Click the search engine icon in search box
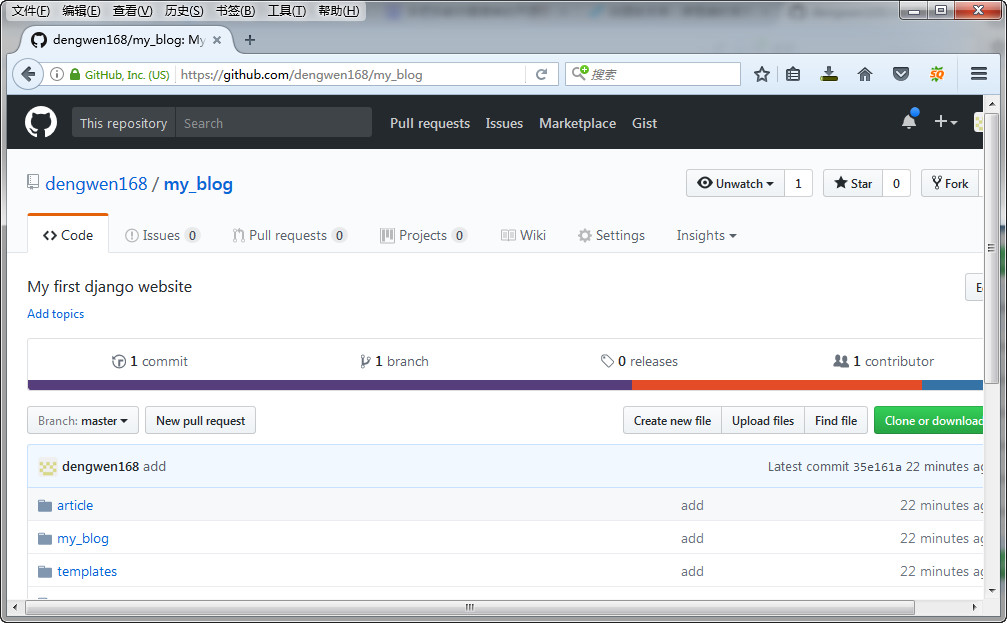Screen dimensions: 1007x623 [579, 73]
